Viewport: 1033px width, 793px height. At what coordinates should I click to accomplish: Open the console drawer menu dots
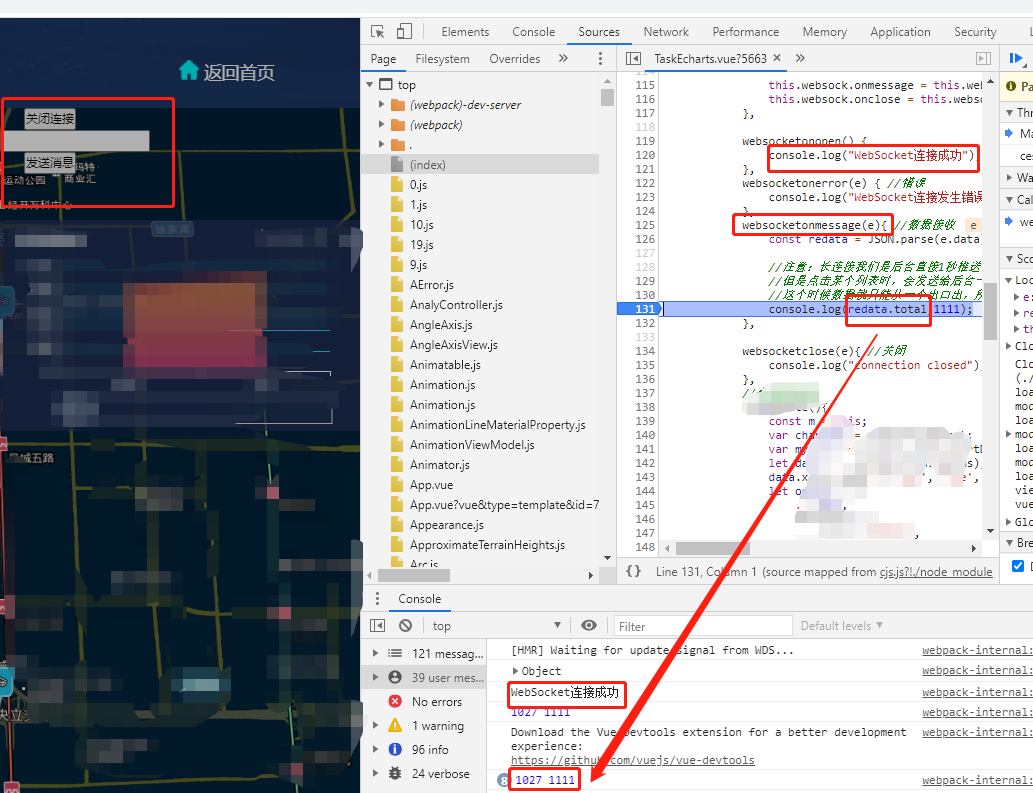(377, 598)
